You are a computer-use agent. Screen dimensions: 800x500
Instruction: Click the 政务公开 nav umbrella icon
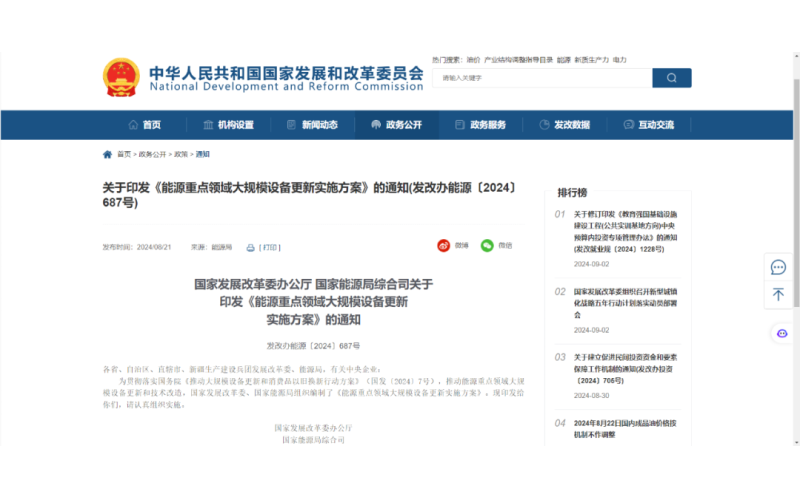376,125
